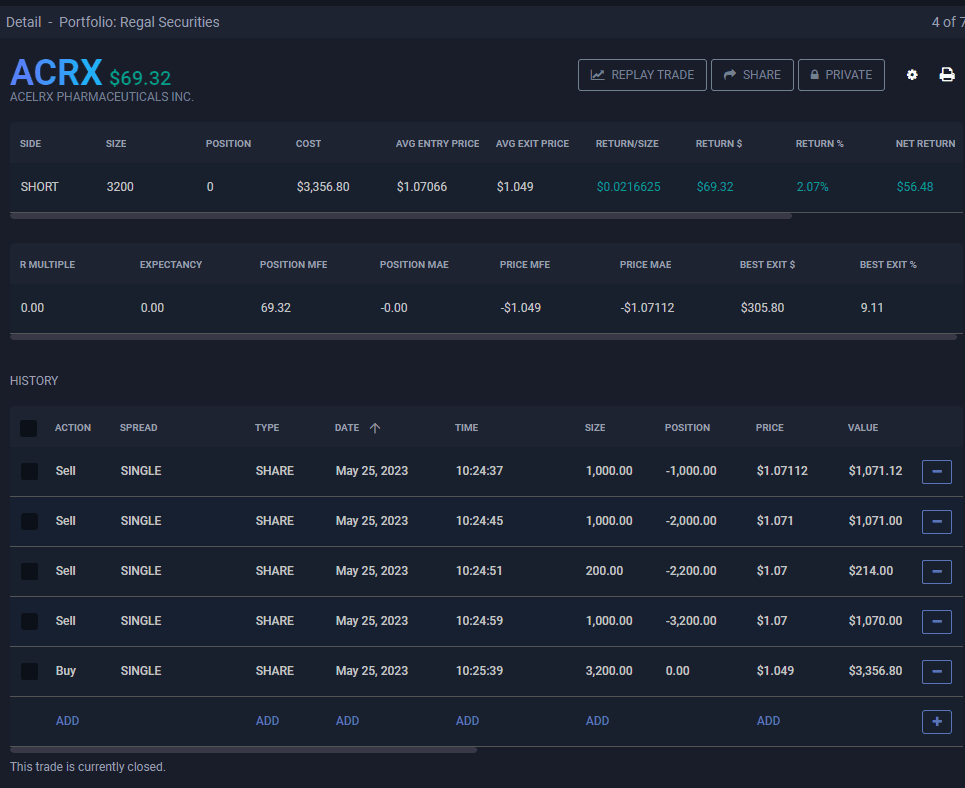Click the Replay Trade button
This screenshot has width=965, height=788.
click(642, 75)
